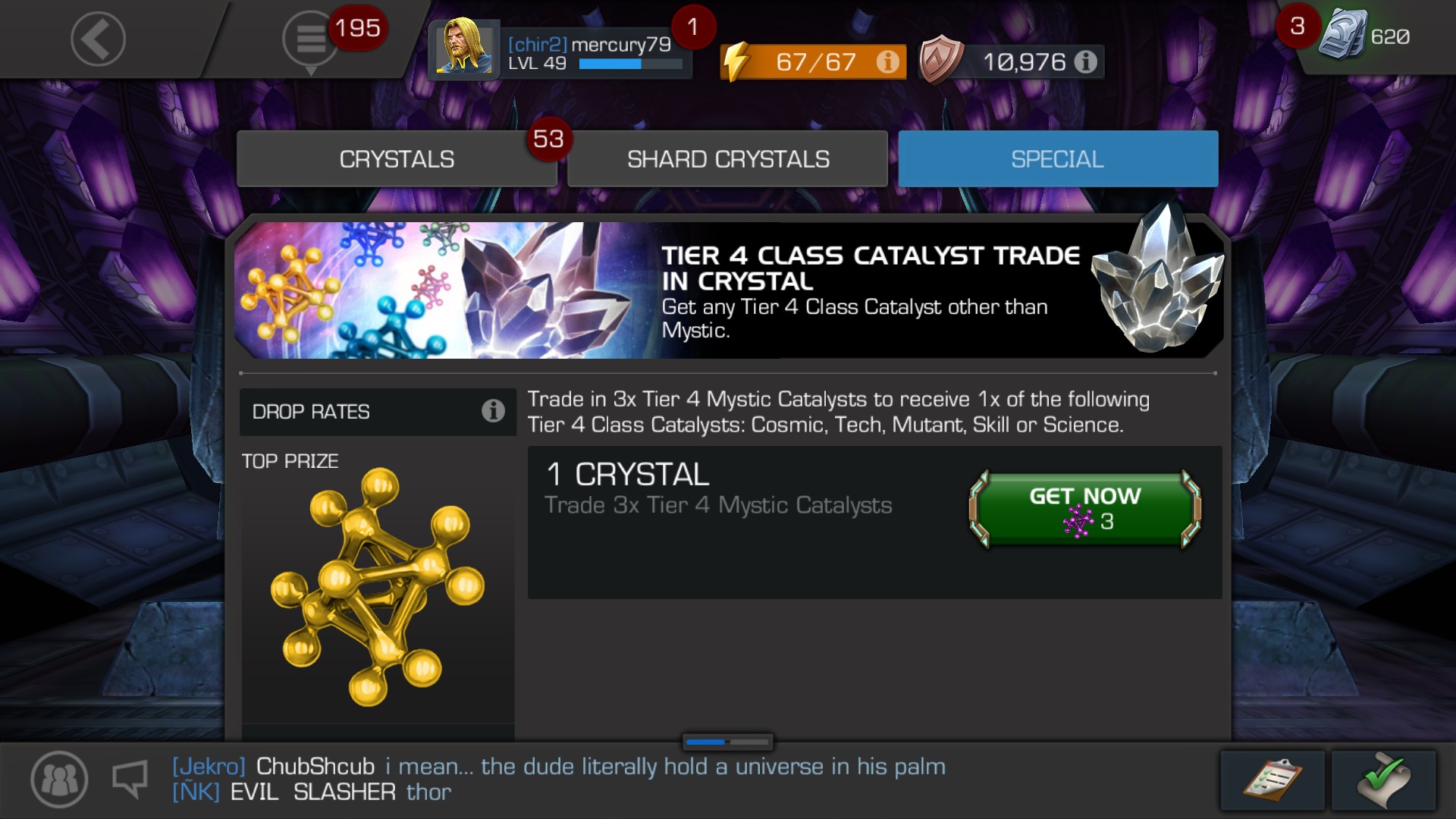Viewport: 1456px width, 819px height.
Task: Switch to the Crystals tab
Action: coord(397,158)
